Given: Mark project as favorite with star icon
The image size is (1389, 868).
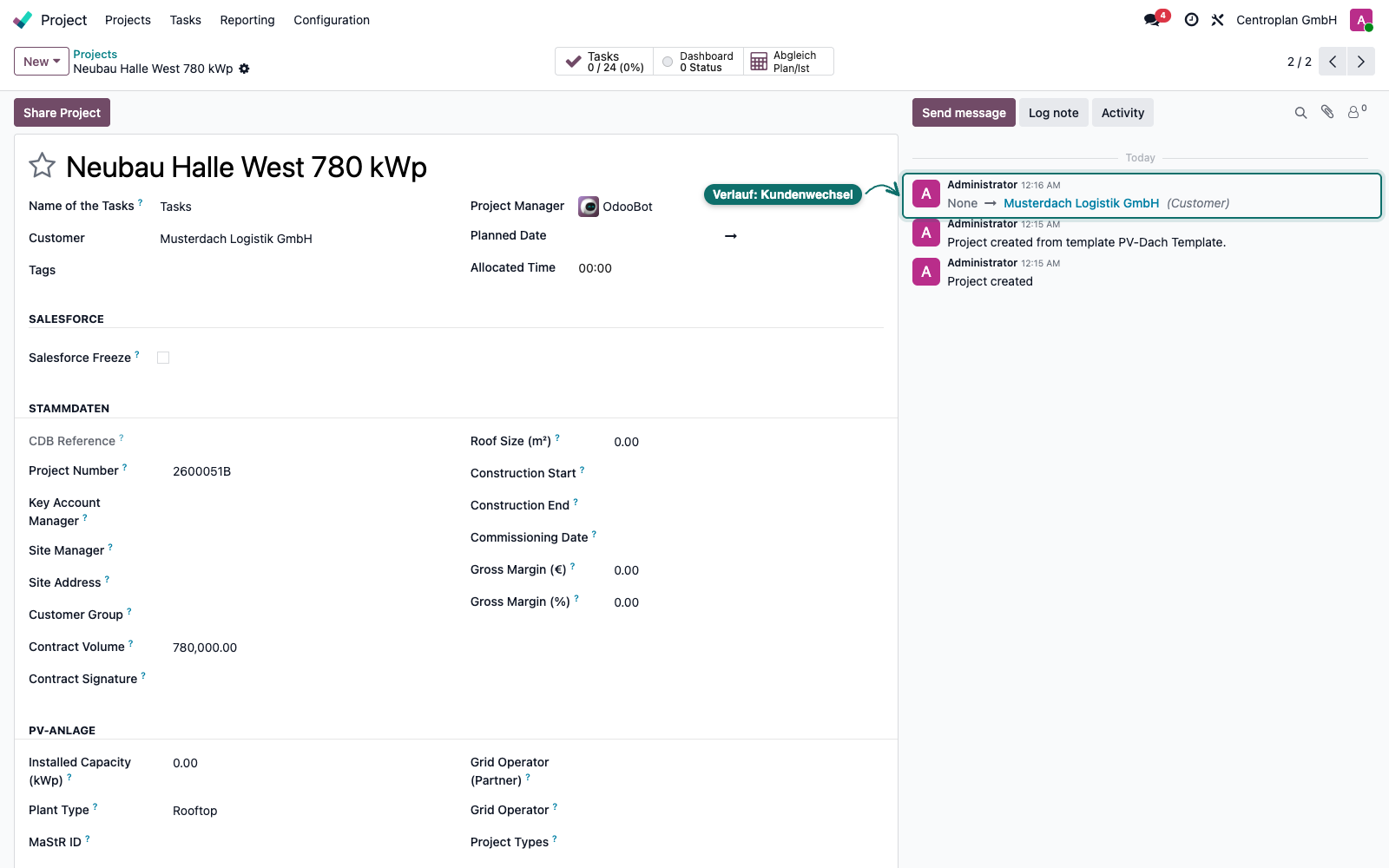Looking at the screenshot, I should point(42,165).
